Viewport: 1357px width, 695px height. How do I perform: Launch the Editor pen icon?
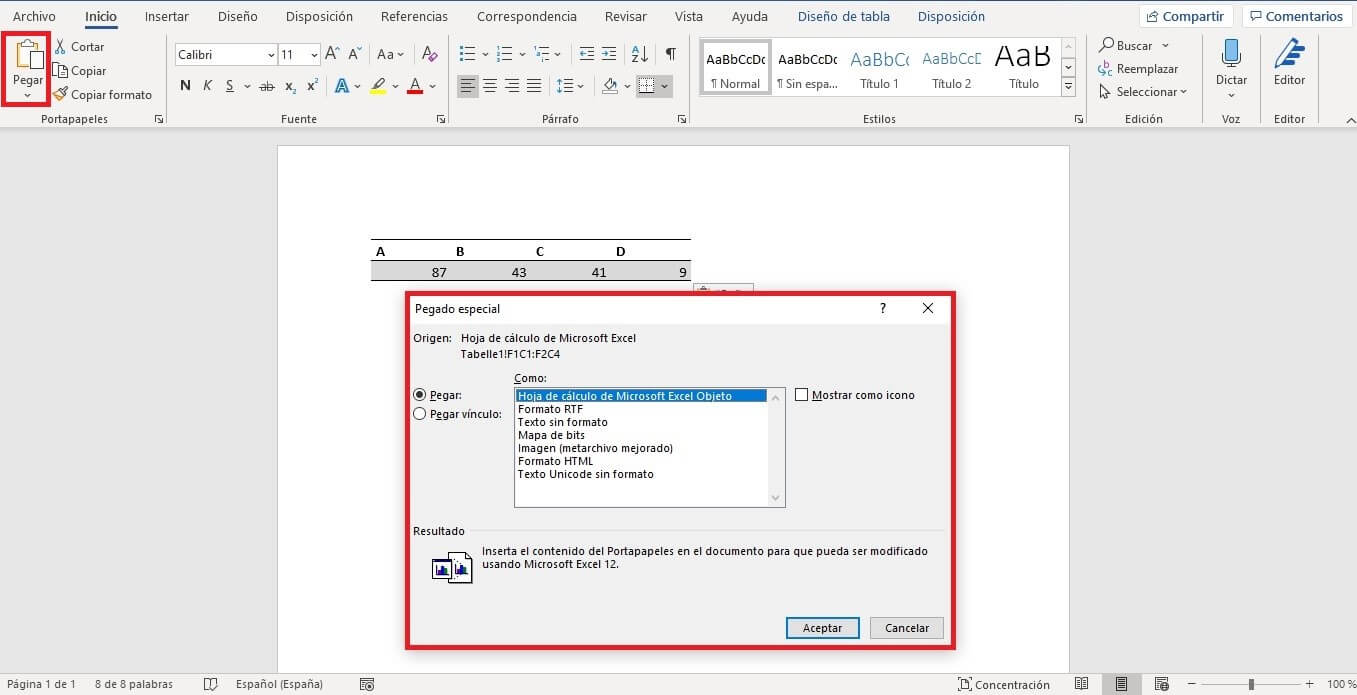click(1289, 56)
